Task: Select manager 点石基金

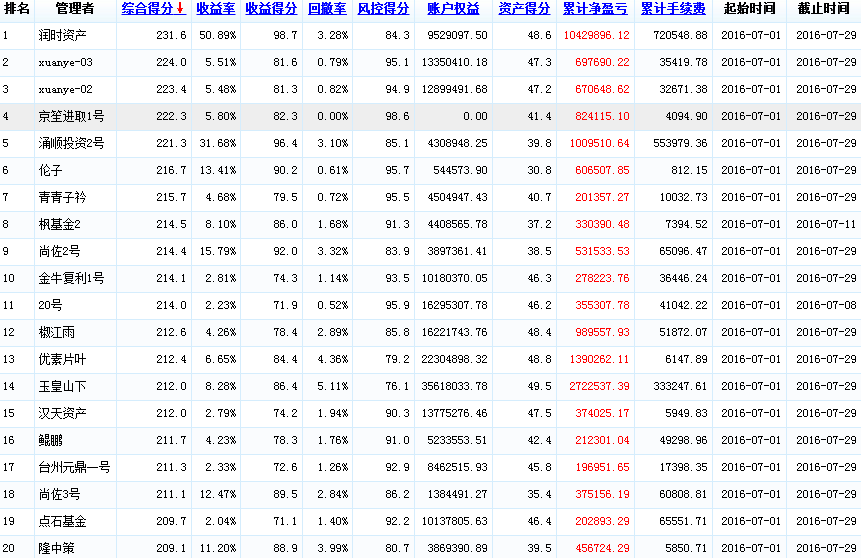Action: tap(62, 521)
